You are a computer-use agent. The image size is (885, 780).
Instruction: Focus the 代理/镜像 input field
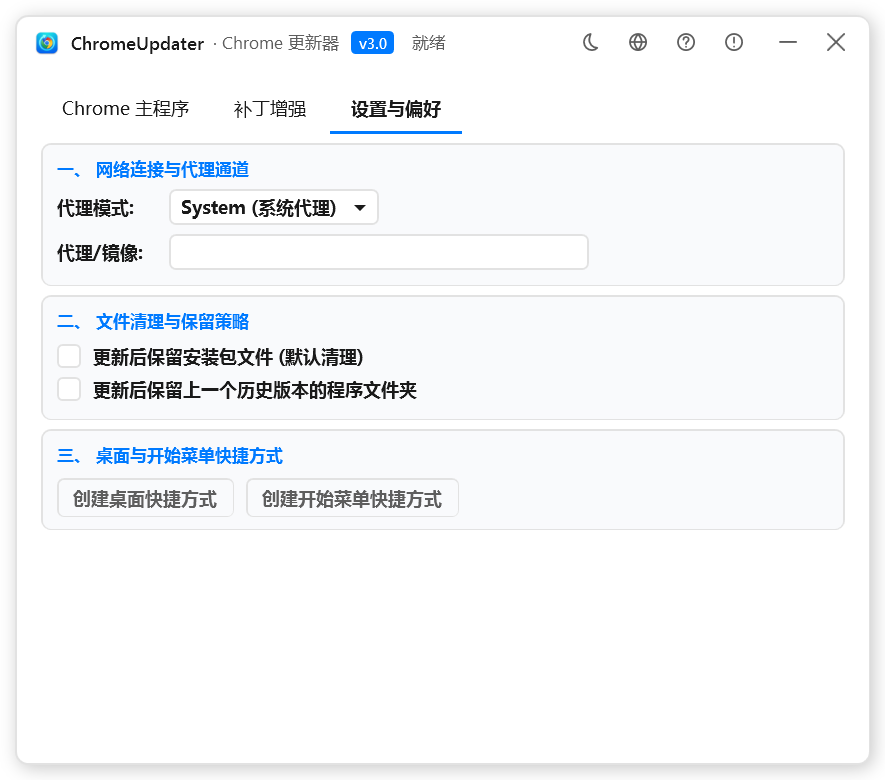coord(379,252)
